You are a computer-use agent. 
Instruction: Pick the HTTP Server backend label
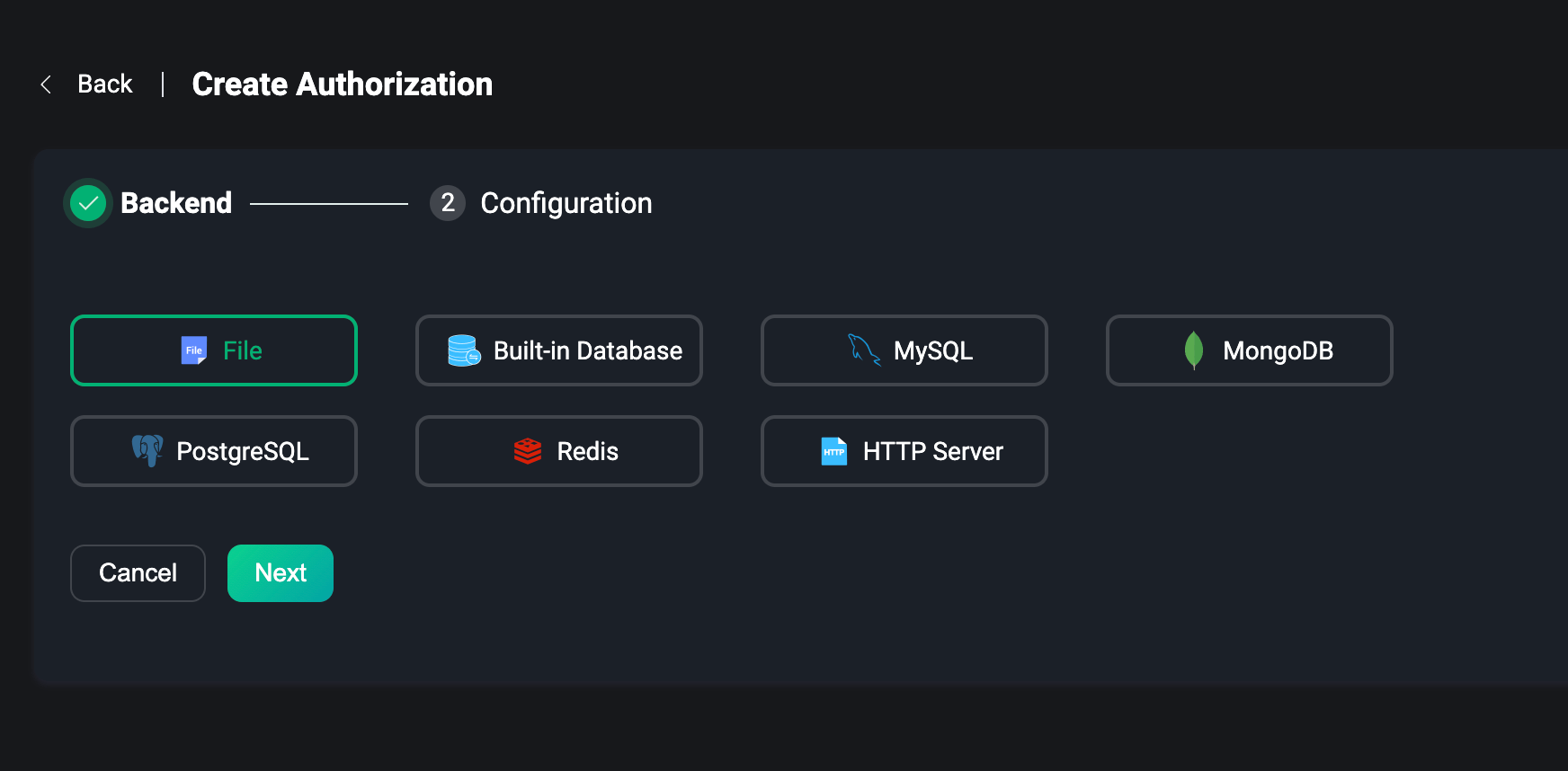[932, 451]
